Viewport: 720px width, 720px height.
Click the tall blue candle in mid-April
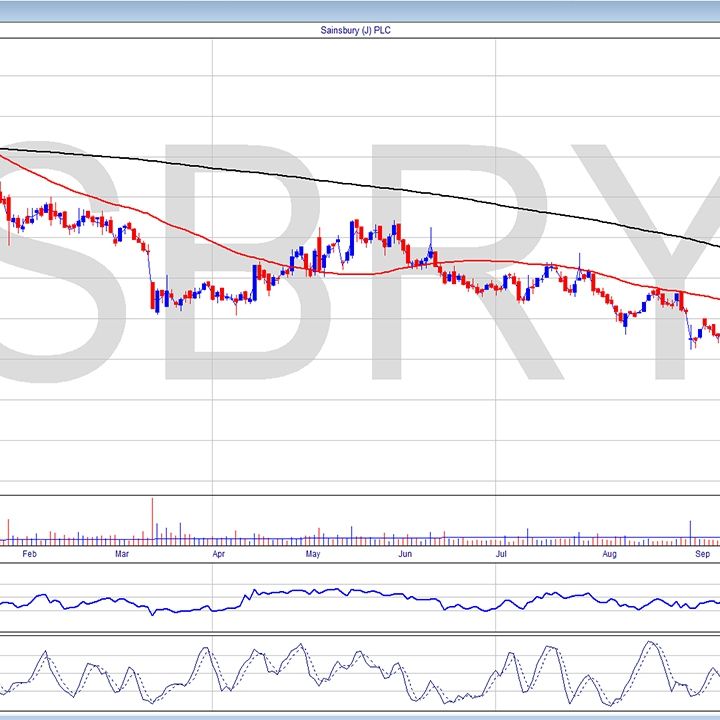pyautogui.click(x=255, y=282)
